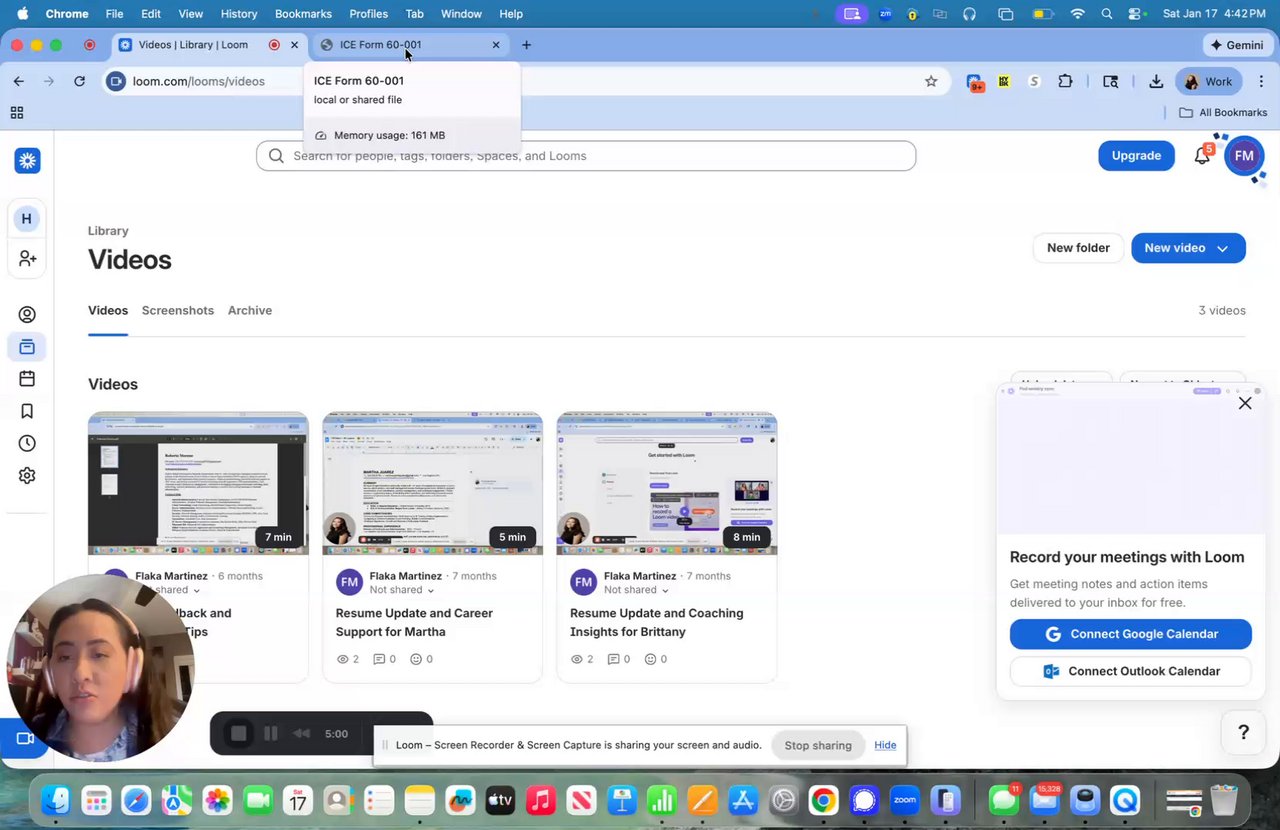Viewport: 1280px width, 830px height.
Task: Stop the Loom recording
Action: coord(239,734)
